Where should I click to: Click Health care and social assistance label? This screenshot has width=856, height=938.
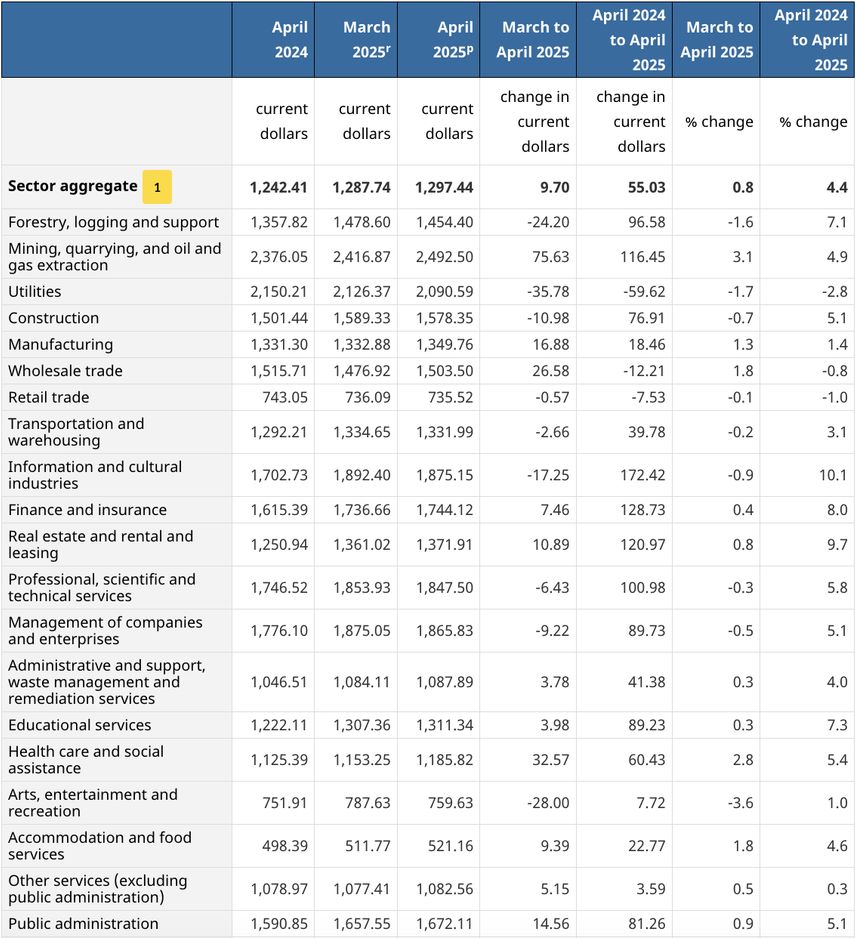(86, 760)
